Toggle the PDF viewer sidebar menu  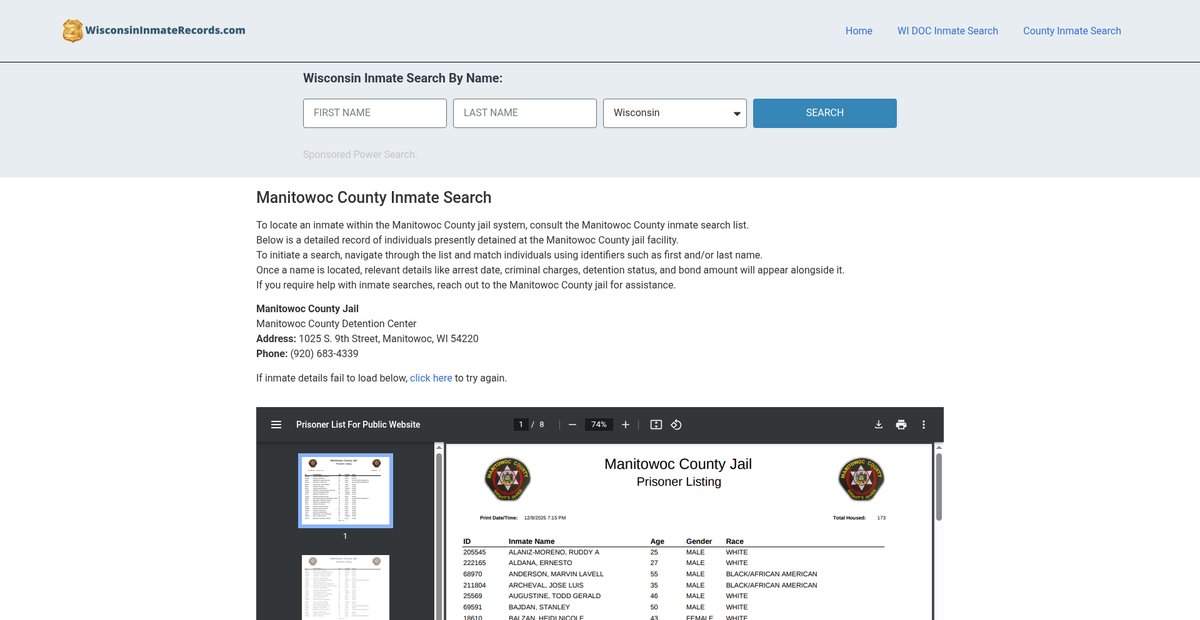pyautogui.click(x=276, y=425)
